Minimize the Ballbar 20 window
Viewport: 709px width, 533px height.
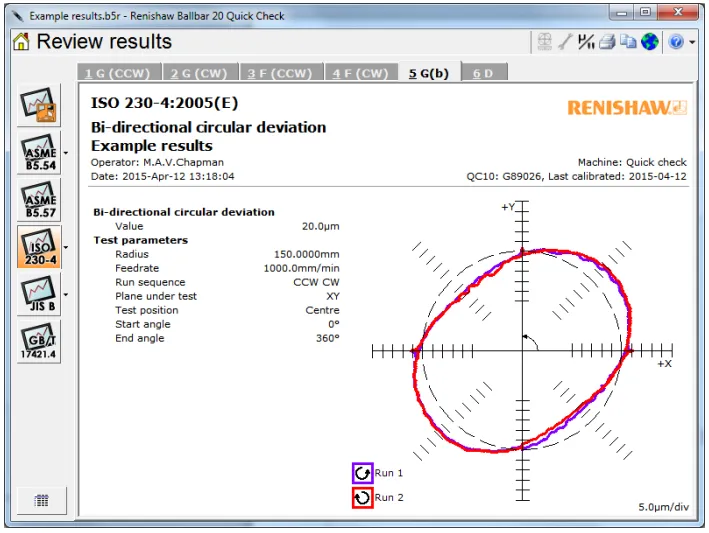click(x=621, y=13)
